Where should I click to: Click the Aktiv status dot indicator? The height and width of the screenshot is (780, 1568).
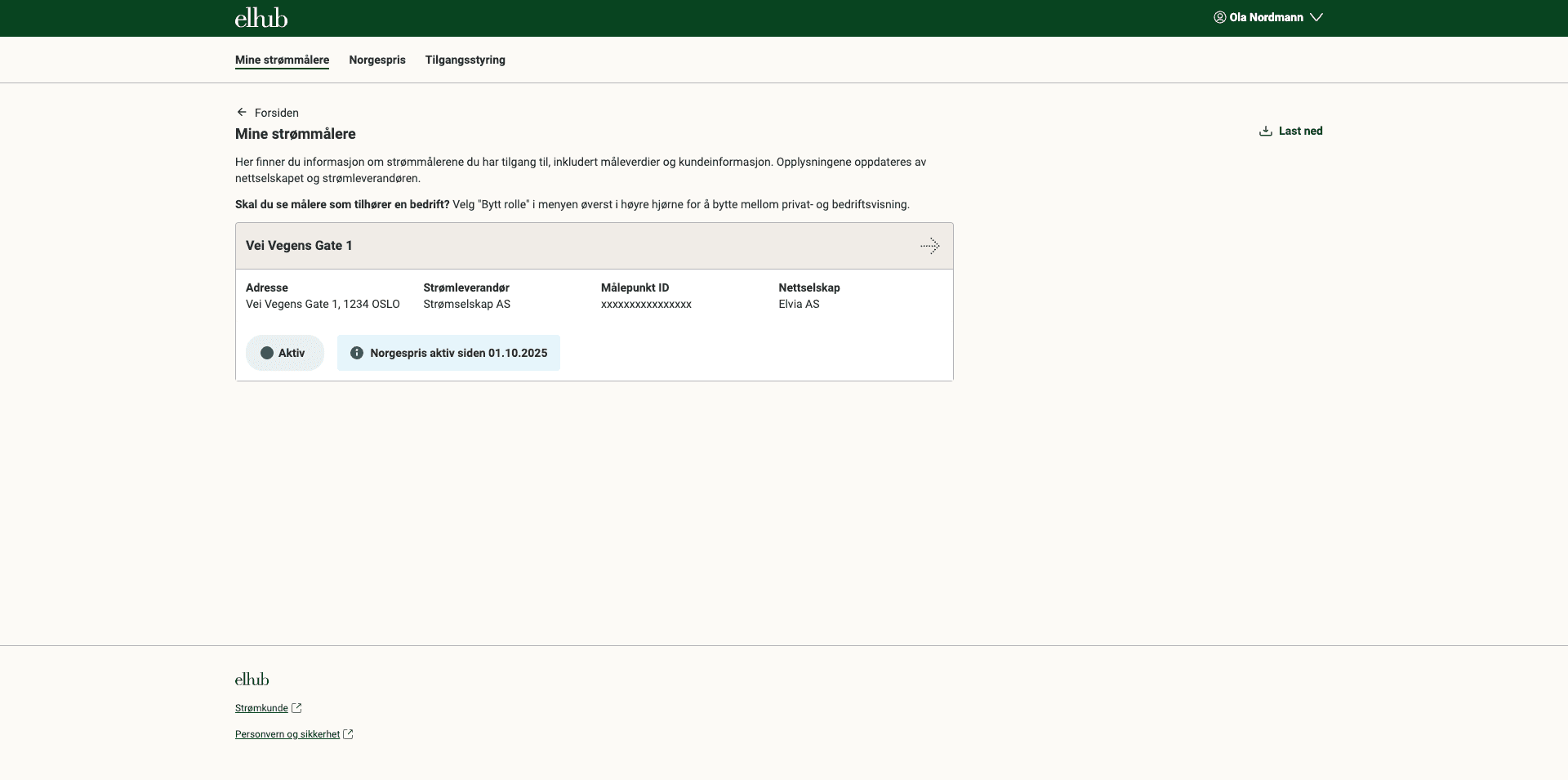click(267, 353)
